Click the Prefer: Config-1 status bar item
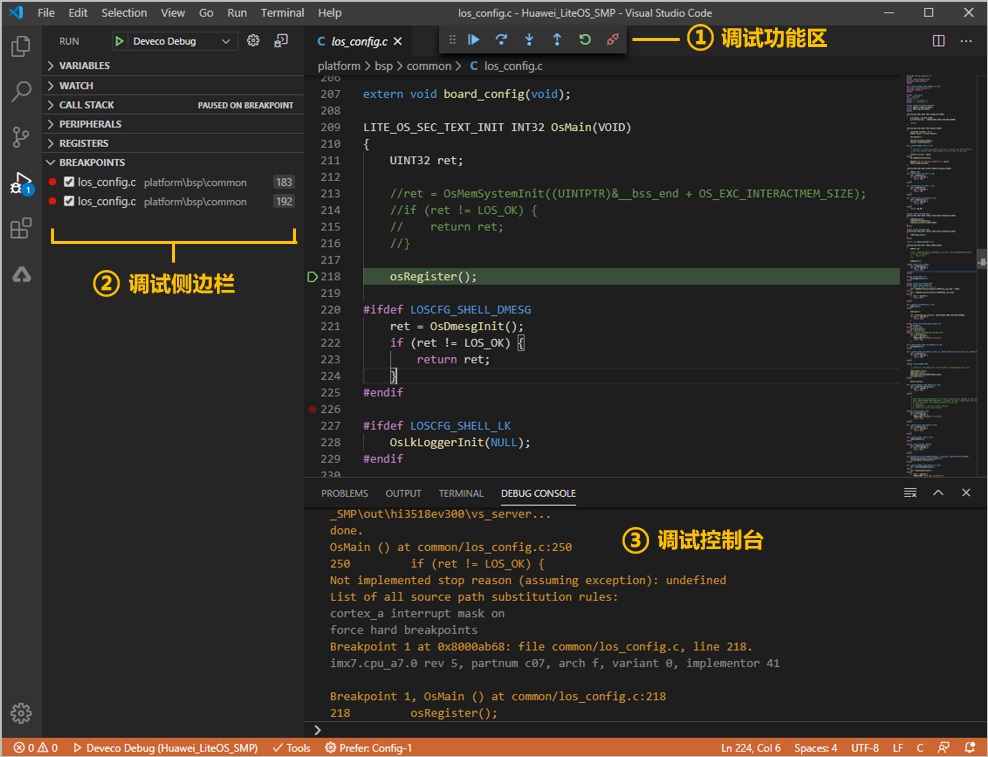988x757 pixels. [369, 748]
